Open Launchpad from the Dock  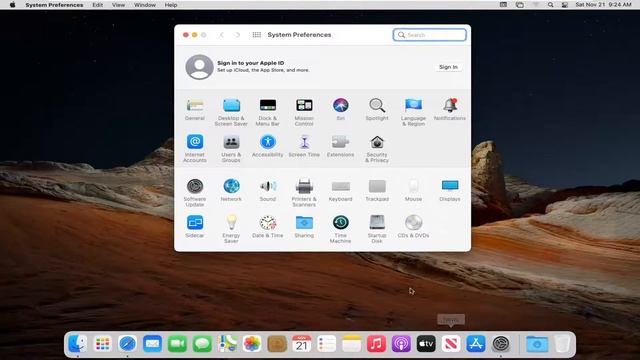pyautogui.click(x=102, y=344)
